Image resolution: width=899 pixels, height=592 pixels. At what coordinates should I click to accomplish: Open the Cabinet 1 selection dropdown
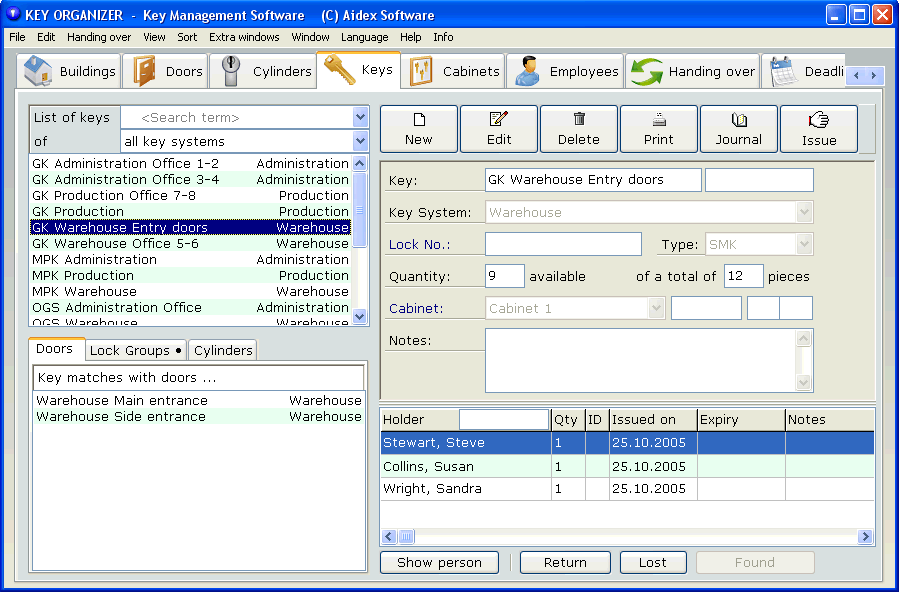tap(654, 308)
